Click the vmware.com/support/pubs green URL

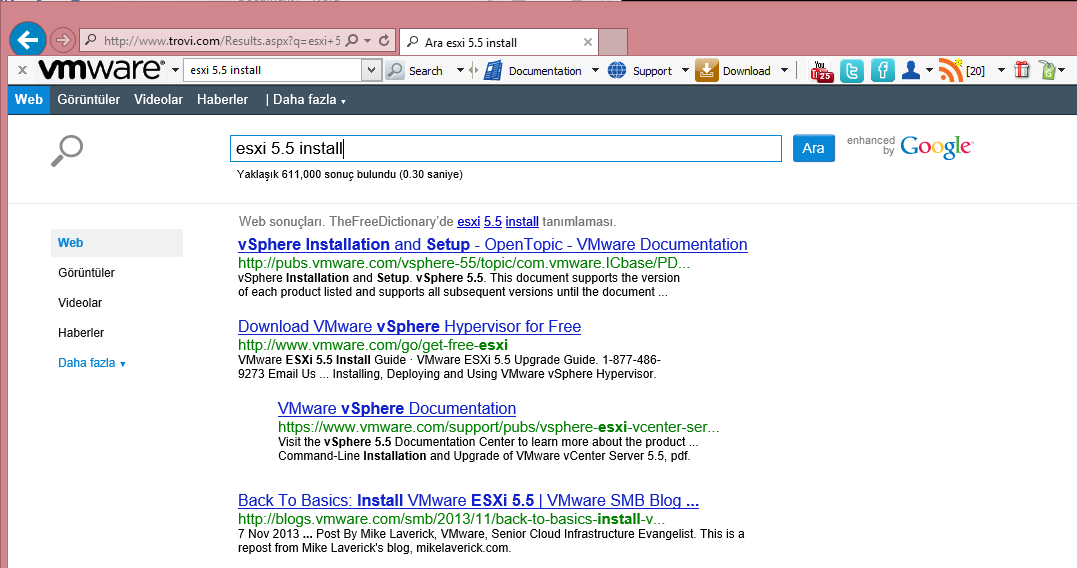(x=499, y=427)
